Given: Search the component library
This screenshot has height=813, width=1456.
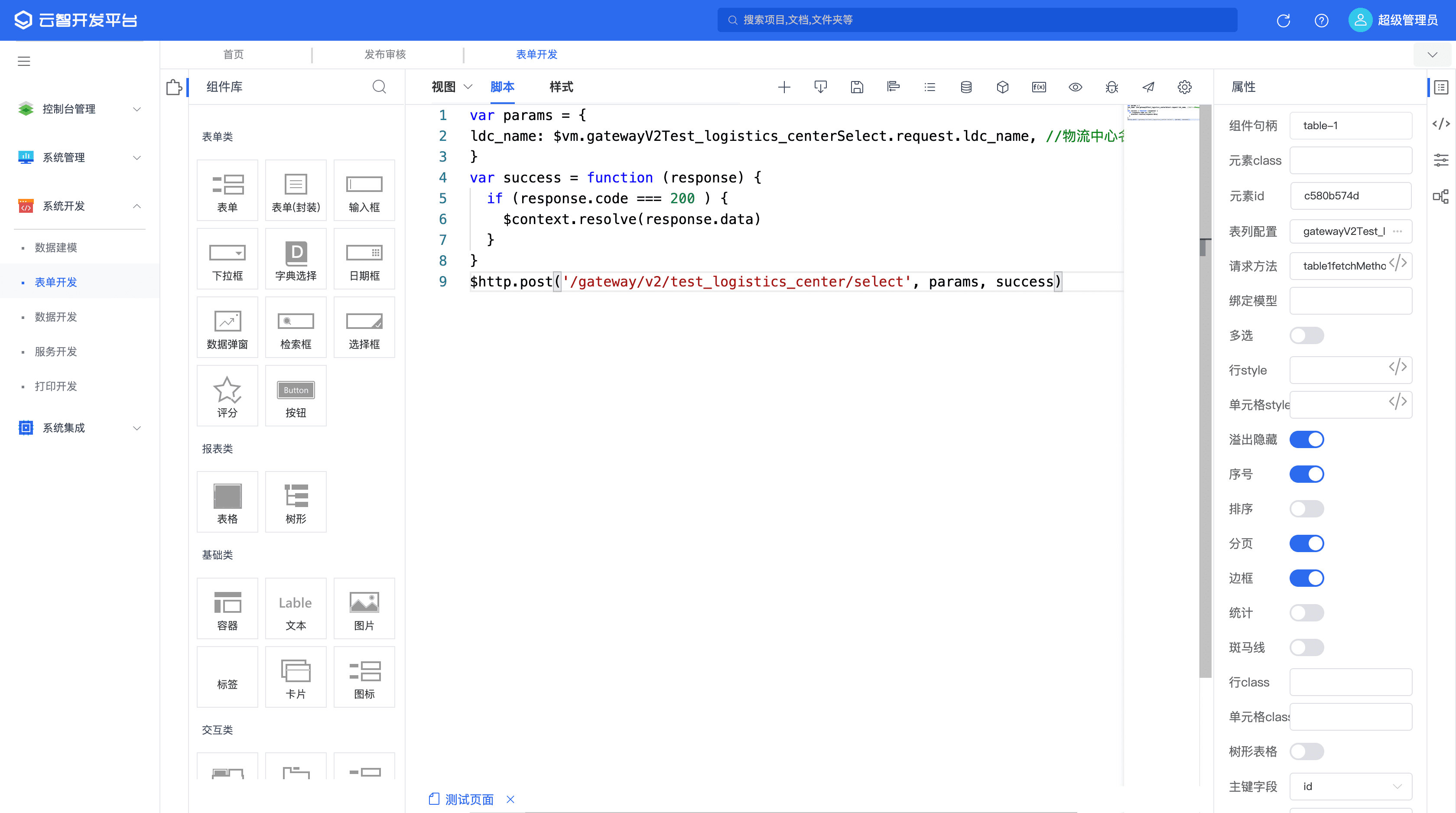Looking at the screenshot, I should click(x=379, y=87).
